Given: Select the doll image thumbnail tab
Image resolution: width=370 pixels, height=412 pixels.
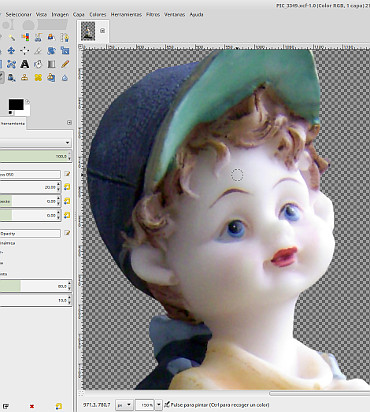Looking at the screenshot, I should [x=88, y=31].
